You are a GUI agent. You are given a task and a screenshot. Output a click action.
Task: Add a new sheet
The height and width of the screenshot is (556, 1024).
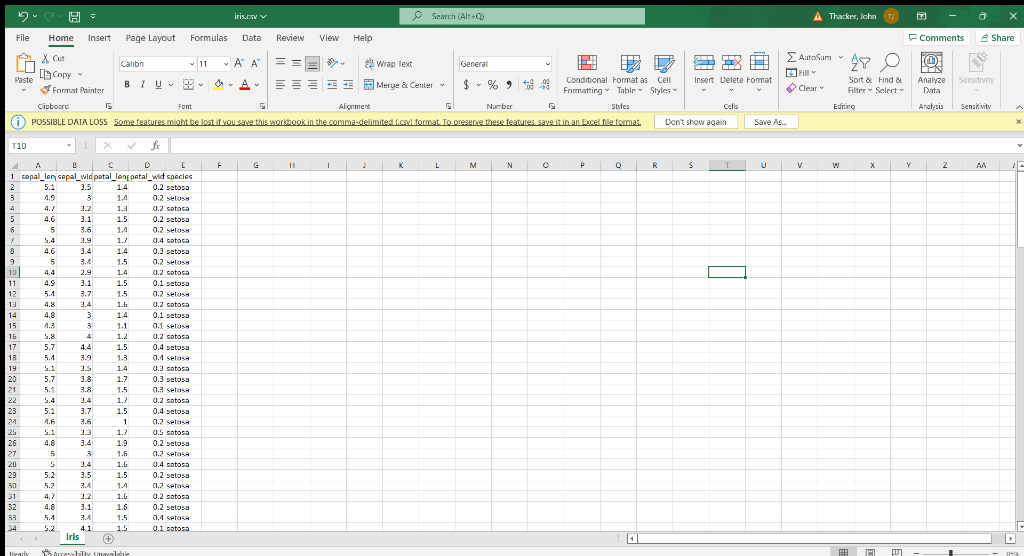[x=108, y=538]
